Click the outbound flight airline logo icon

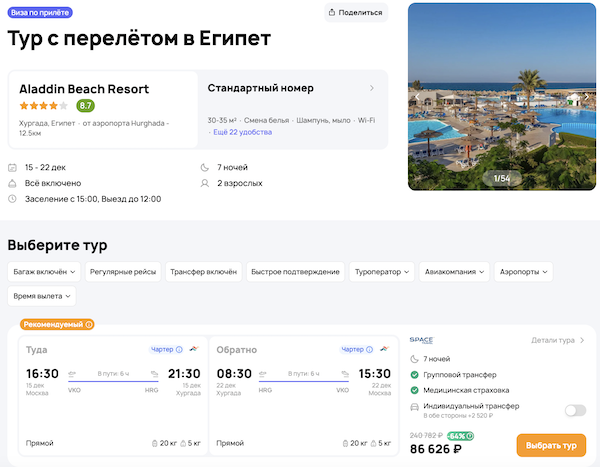tap(193, 350)
